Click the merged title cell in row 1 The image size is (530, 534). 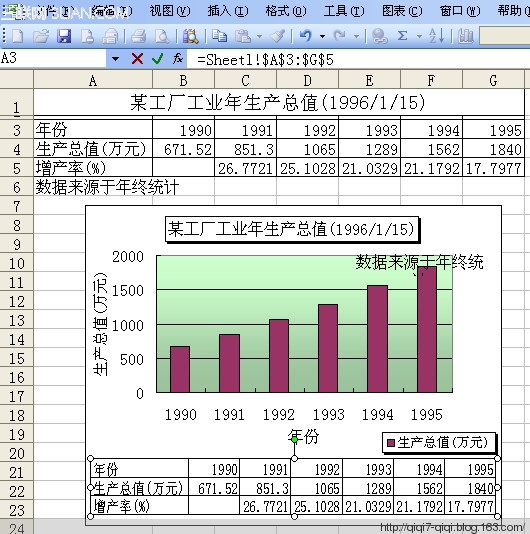click(x=279, y=103)
